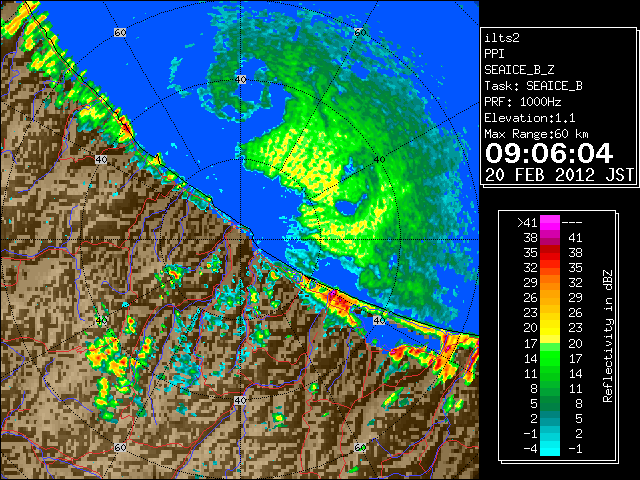Click the '---' legend label
640x480 pixels.
(572, 223)
